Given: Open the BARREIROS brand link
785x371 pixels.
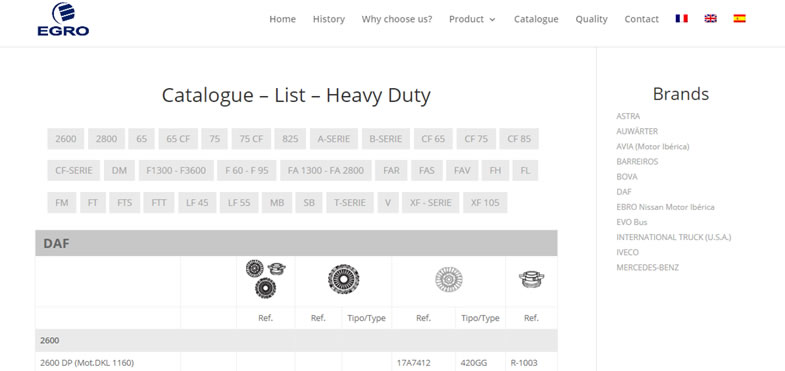Looking at the screenshot, I should pos(637,162).
